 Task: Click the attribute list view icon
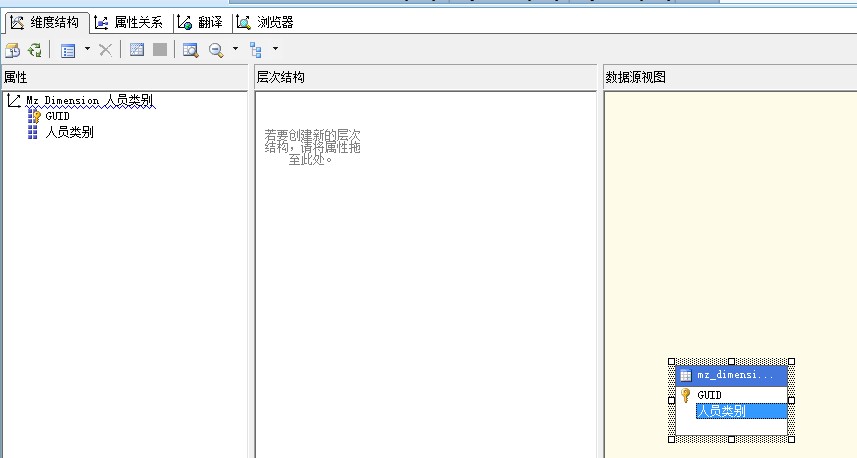click(68, 51)
